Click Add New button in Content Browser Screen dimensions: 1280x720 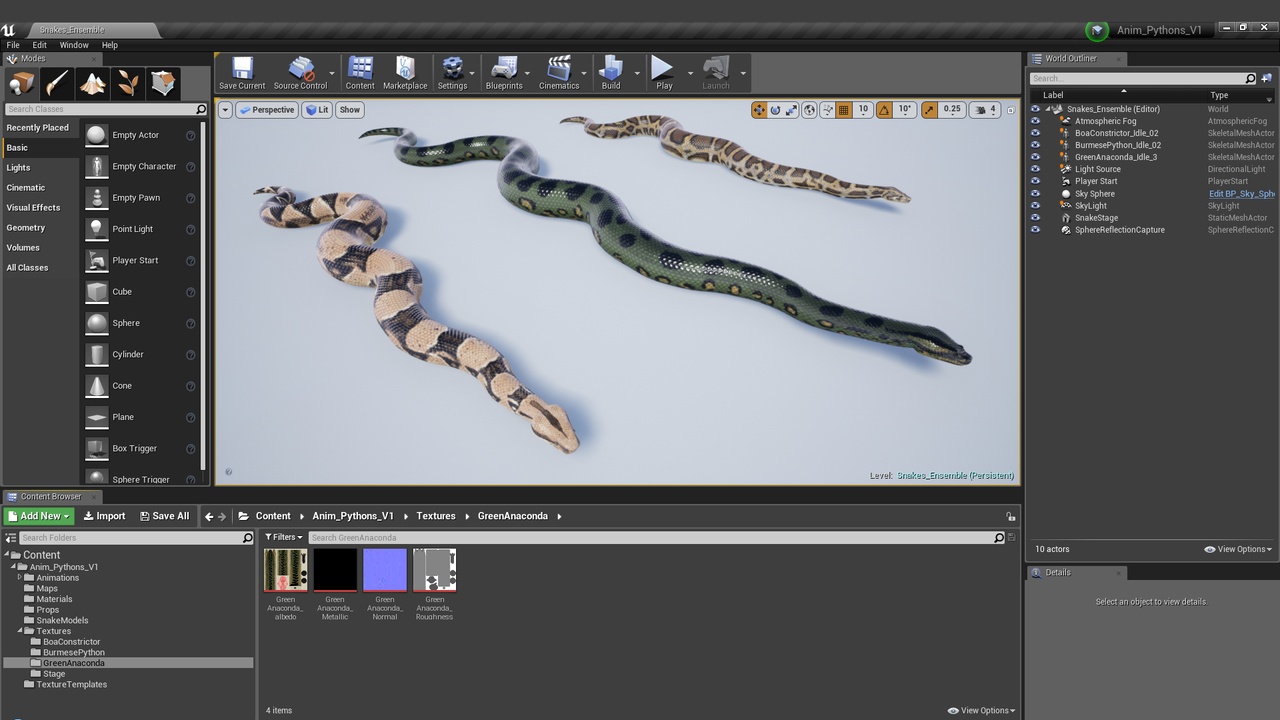pos(39,516)
